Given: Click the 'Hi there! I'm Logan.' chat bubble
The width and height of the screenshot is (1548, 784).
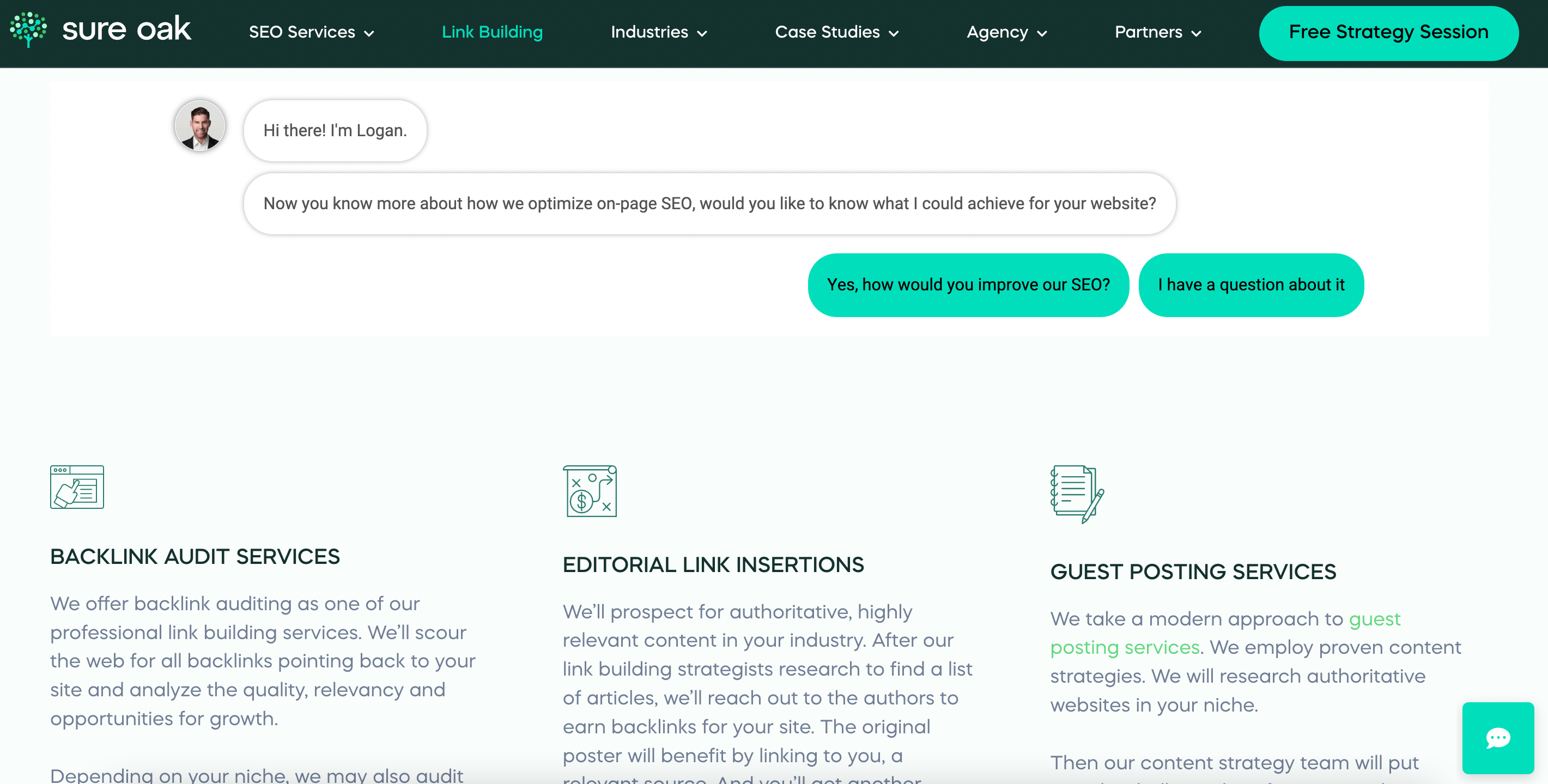Looking at the screenshot, I should pyautogui.click(x=335, y=130).
